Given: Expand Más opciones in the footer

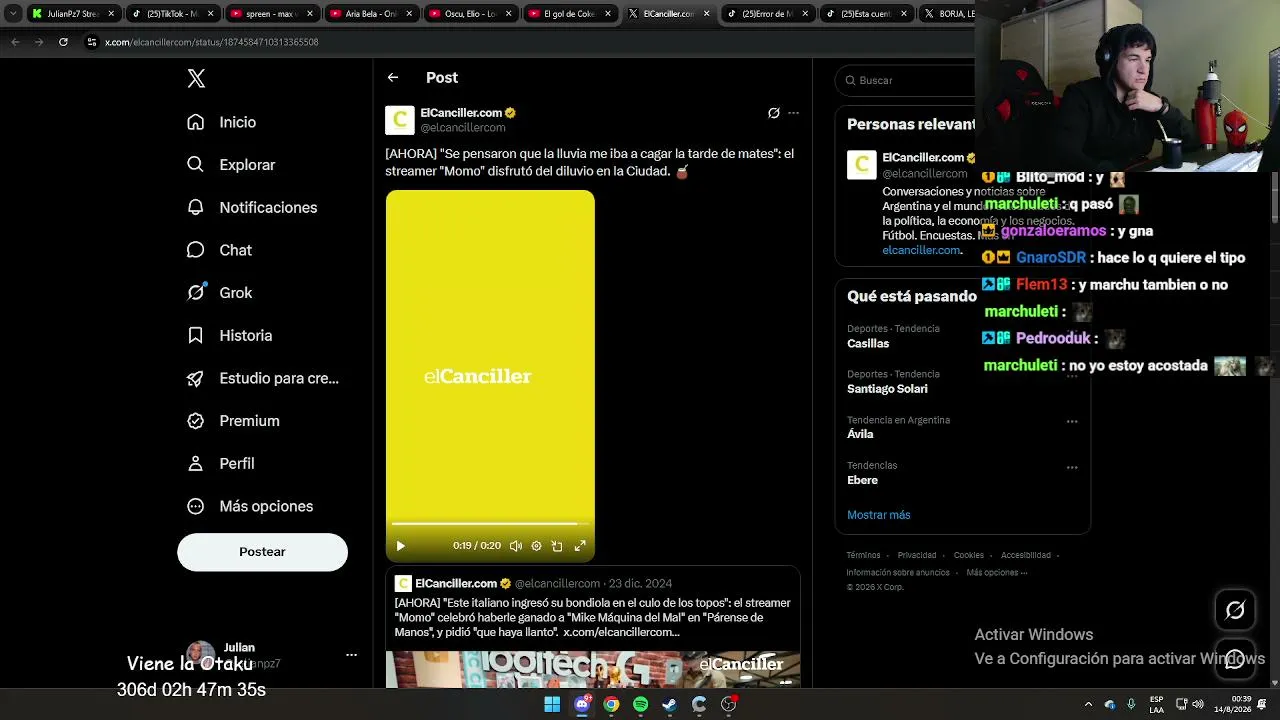Looking at the screenshot, I should point(996,573).
